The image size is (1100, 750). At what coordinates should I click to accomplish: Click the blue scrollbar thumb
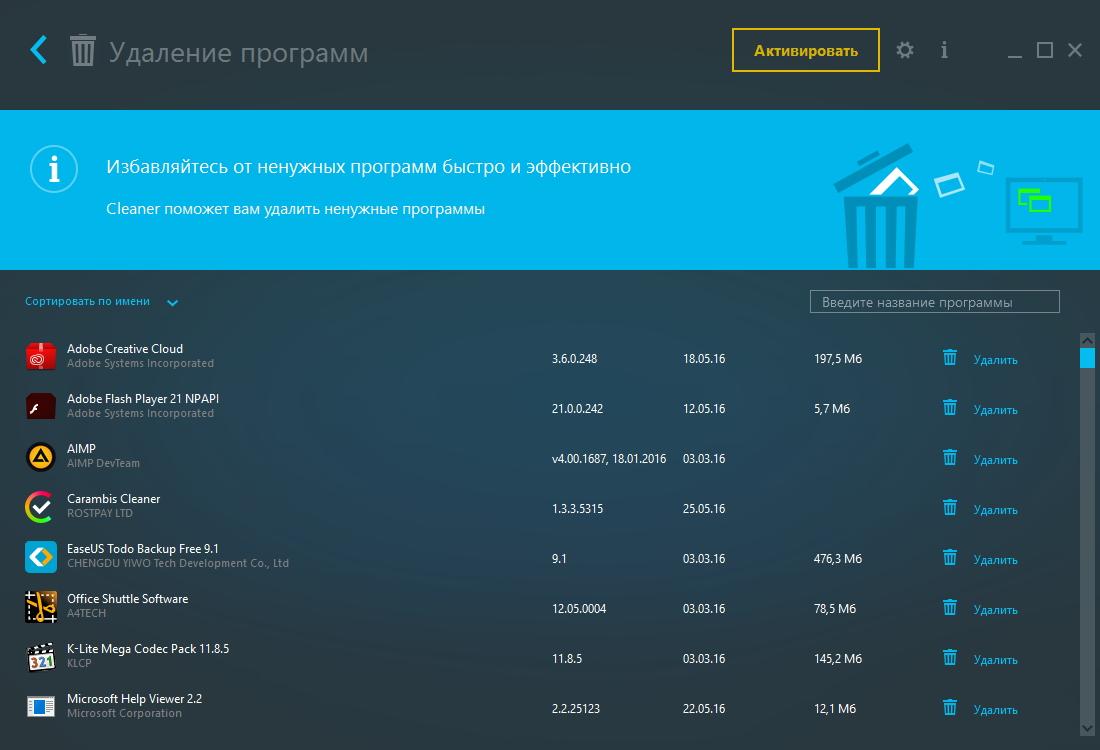click(1087, 358)
